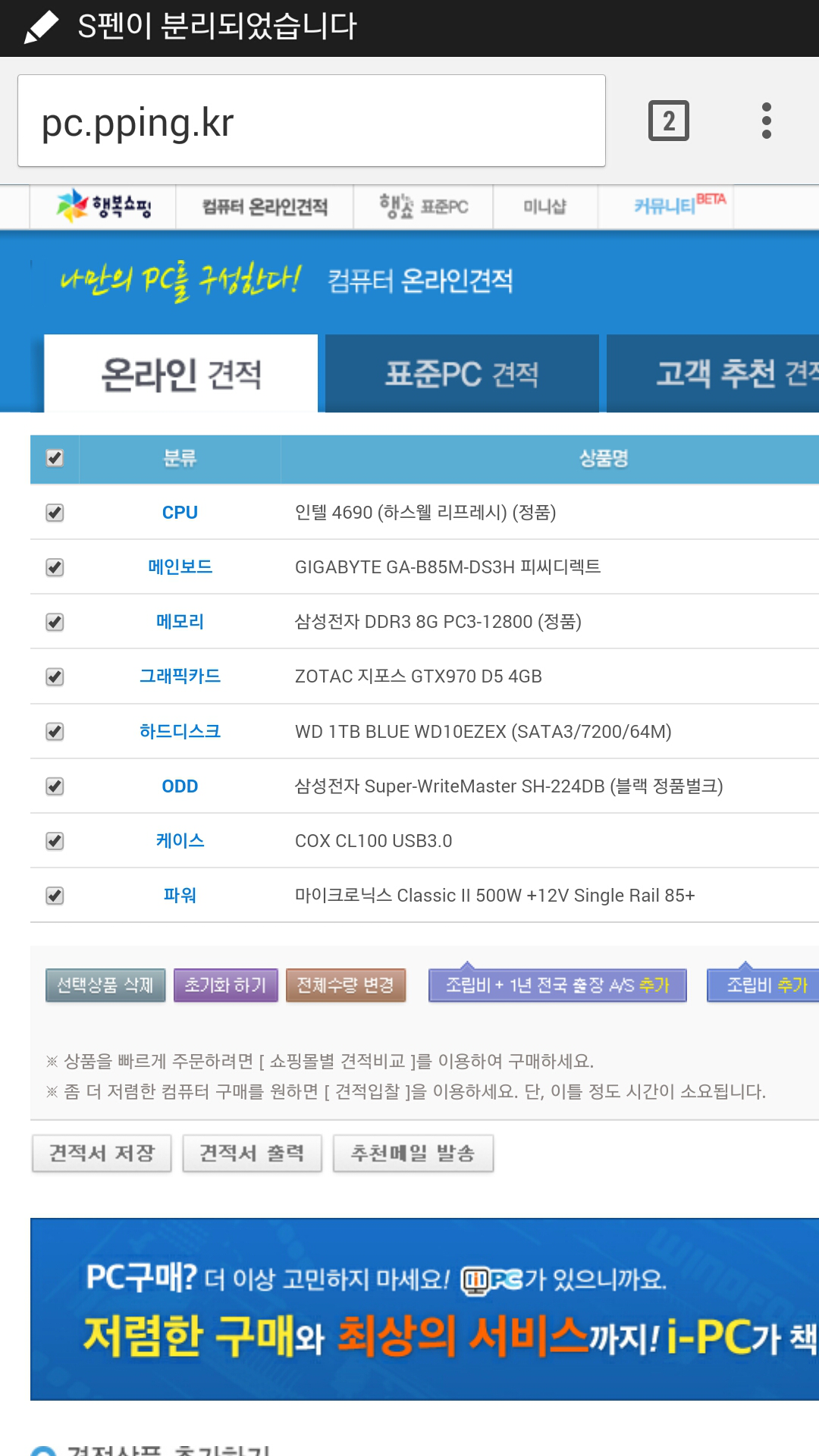Switch to the 온라인 견적 tab

pyautogui.click(x=181, y=373)
